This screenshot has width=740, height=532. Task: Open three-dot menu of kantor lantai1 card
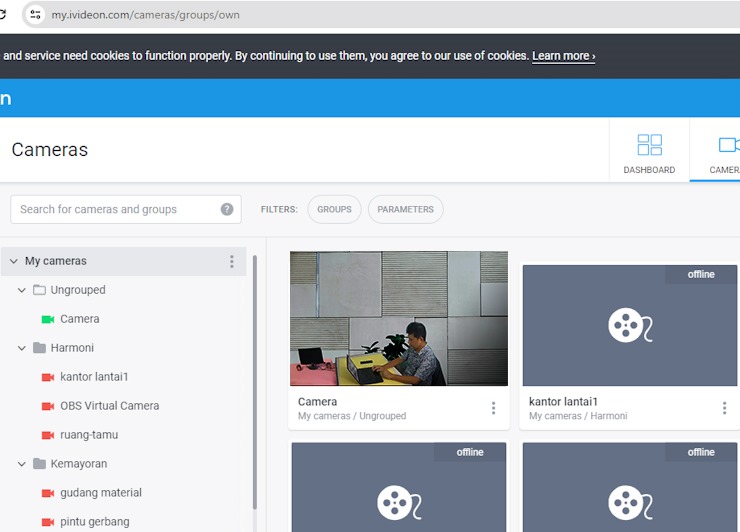(x=724, y=408)
